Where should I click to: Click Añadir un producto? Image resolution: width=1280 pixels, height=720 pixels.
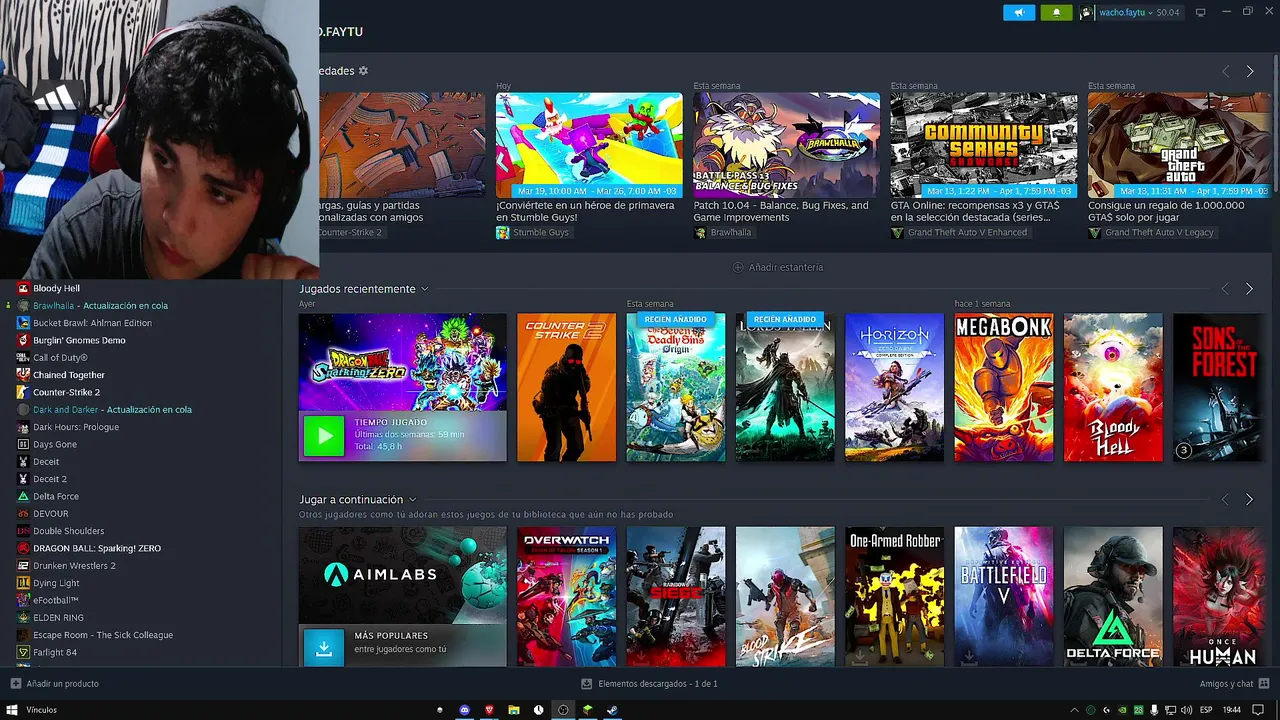click(54, 684)
